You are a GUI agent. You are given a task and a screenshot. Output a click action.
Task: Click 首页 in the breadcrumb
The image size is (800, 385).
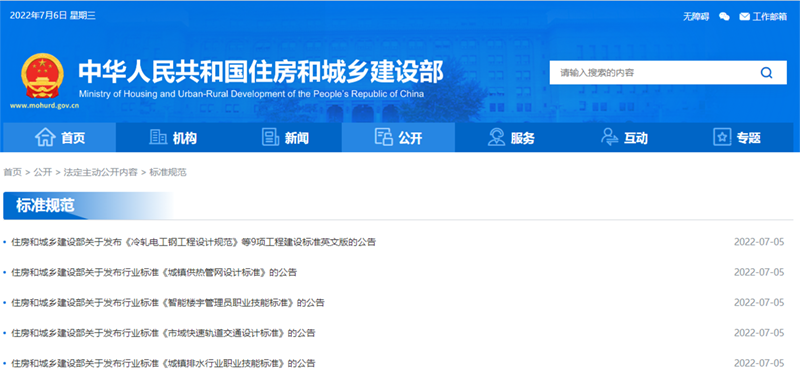[13, 172]
